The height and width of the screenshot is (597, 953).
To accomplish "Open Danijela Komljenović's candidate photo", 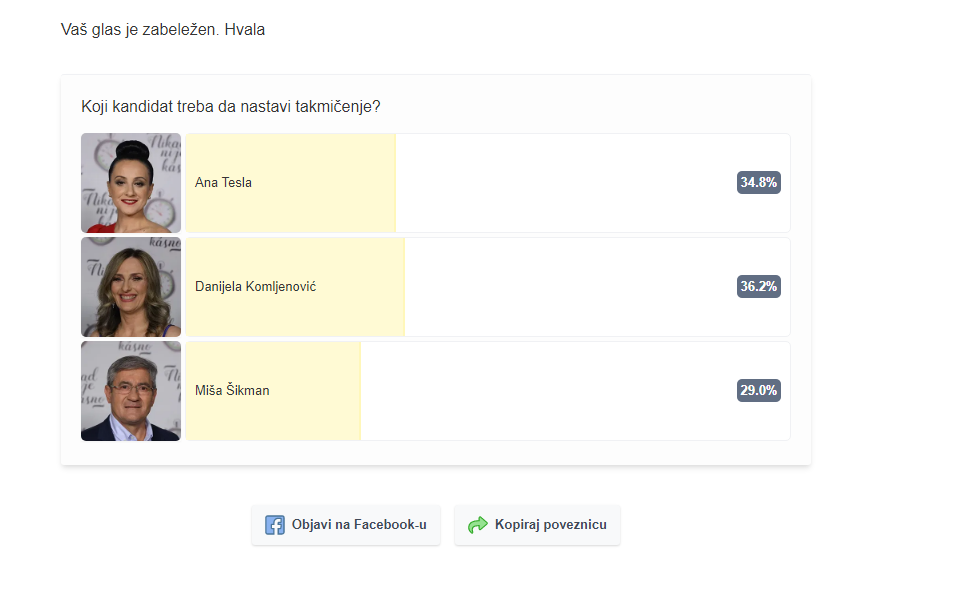I will 131,287.
